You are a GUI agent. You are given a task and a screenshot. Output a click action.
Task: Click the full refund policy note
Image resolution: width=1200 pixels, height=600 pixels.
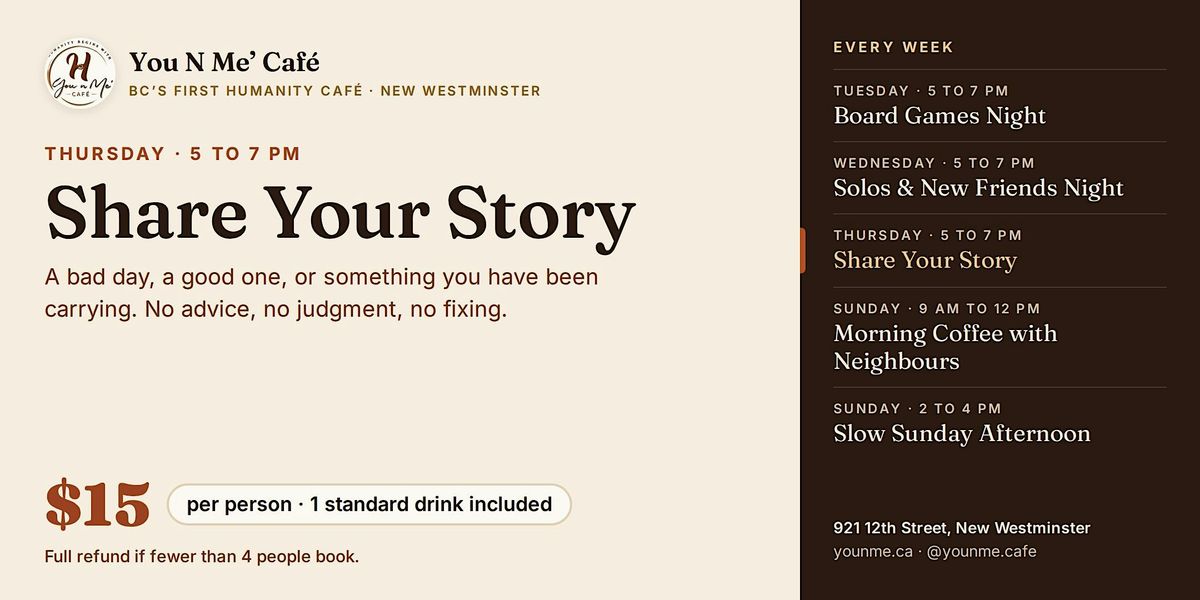tap(202, 557)
